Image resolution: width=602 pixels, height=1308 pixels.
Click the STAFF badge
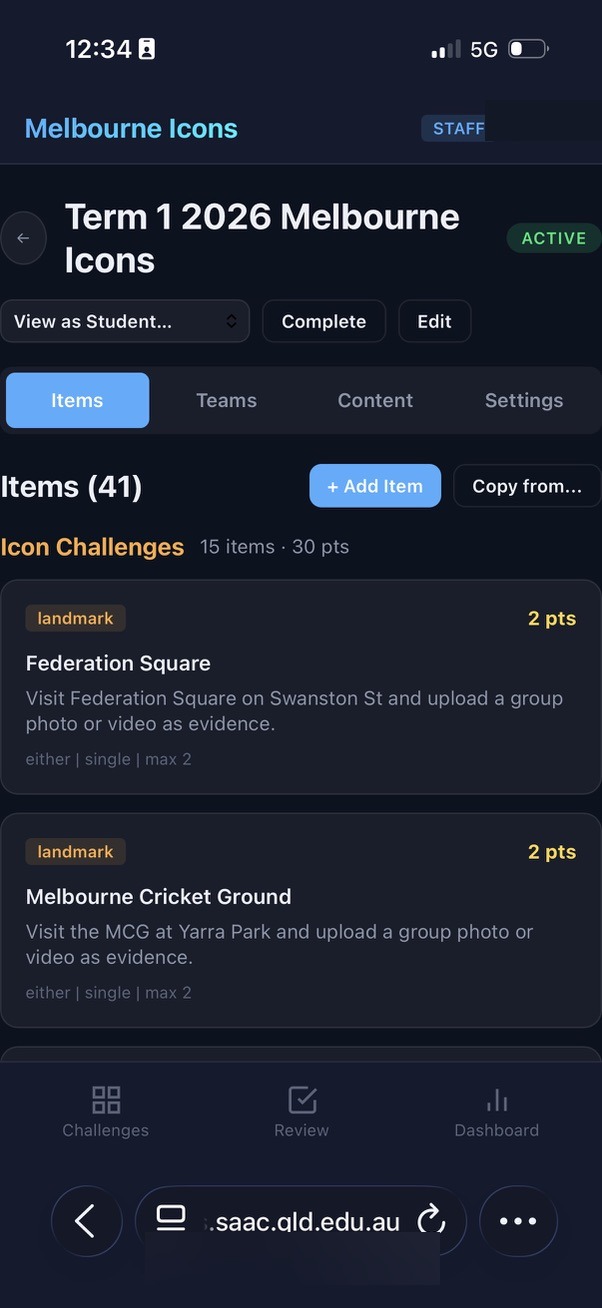point(456,128)
